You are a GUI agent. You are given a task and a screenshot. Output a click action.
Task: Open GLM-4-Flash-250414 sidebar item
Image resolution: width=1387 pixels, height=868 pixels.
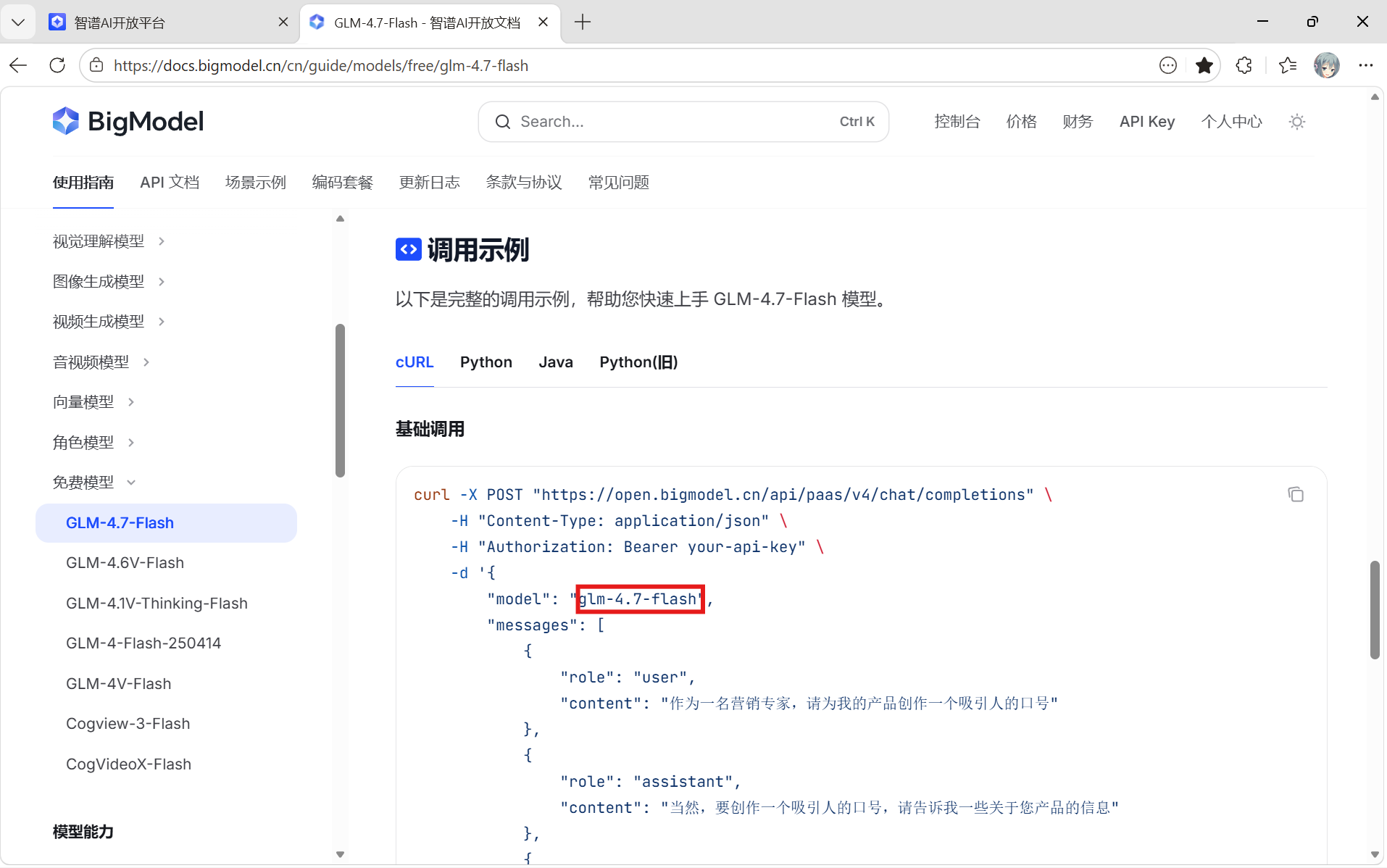[143, 643]
